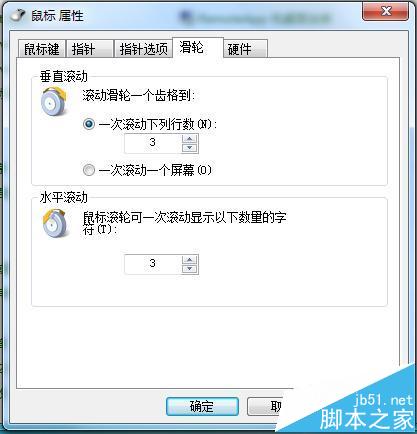Click the mouse icon in title bar
417x434 pixels.
[x=17, y=15]
